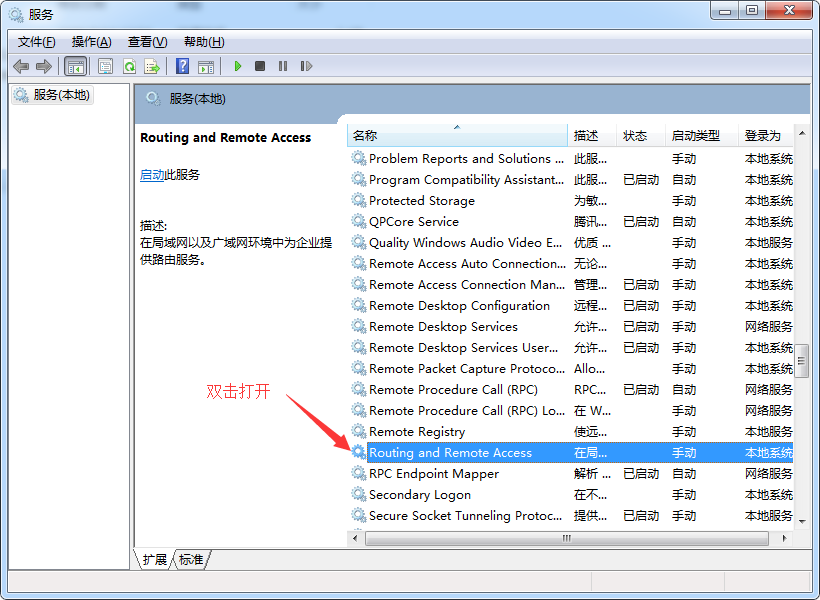This screenshot has height=600, width=820.
Task: Open 操作(A) menu
Action: click(x=92, y=42)
